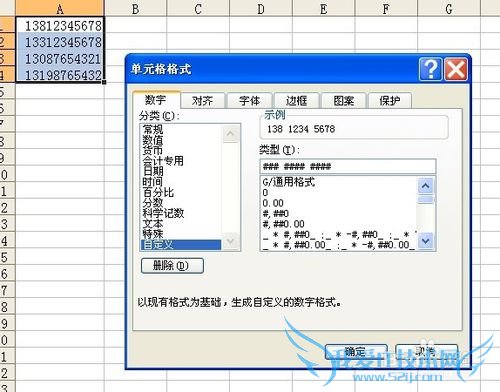The height and width of the screenshot is (392, 500).
Task: Select cell with 13312345678
Action: (60, 41)
